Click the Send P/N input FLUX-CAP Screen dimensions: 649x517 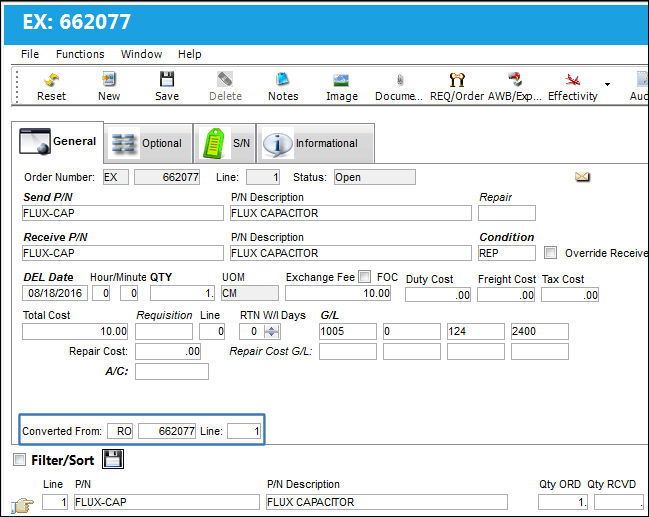(x=123, y=213)
